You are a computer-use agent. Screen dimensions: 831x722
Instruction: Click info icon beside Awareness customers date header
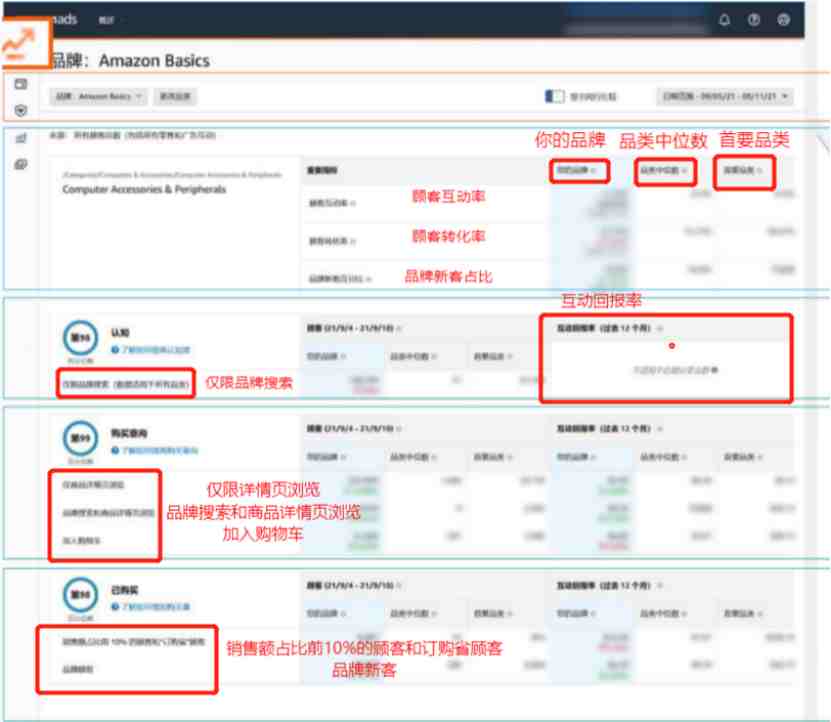(x=399, y=329)
